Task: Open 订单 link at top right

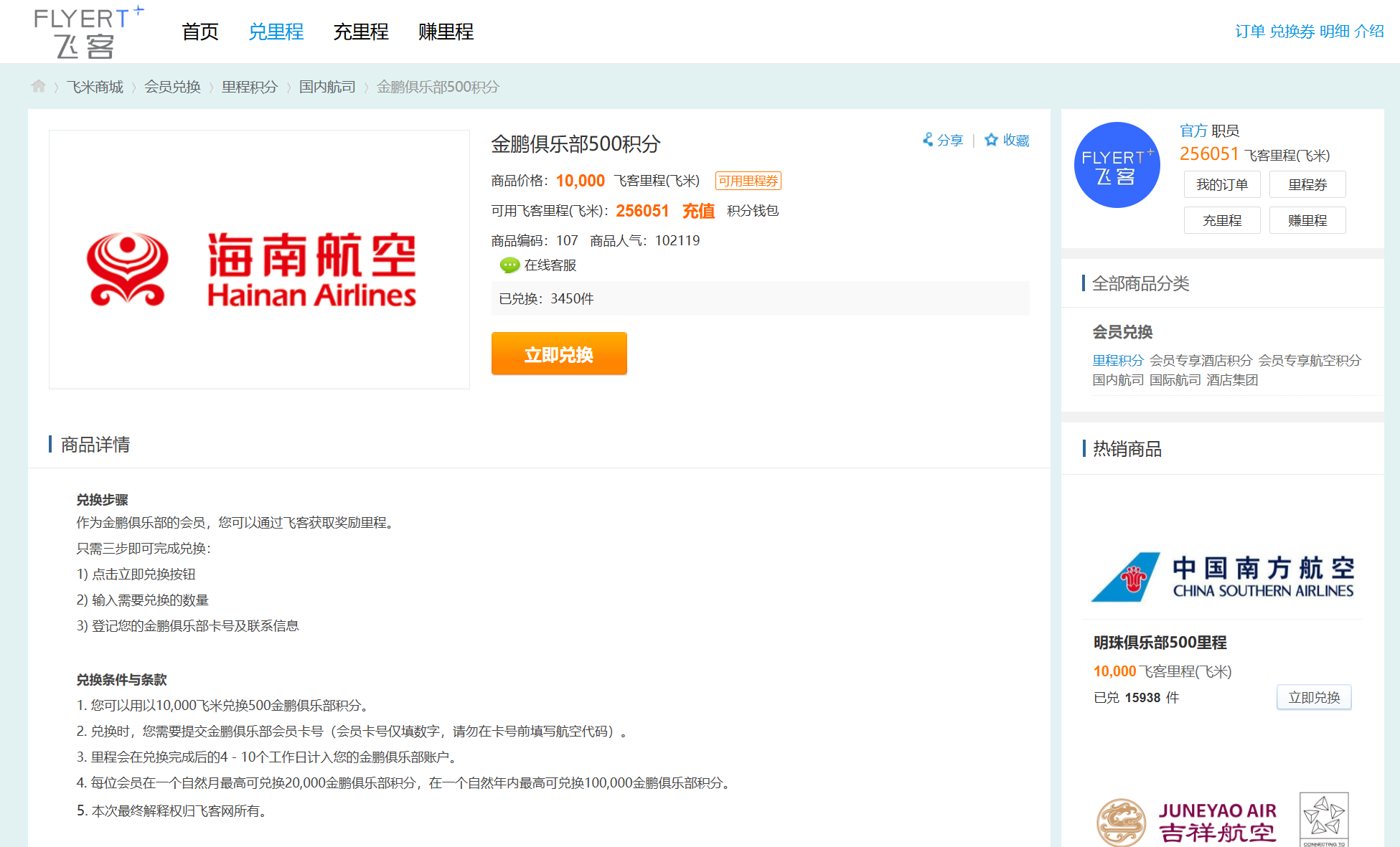Action: (1250, 31)
